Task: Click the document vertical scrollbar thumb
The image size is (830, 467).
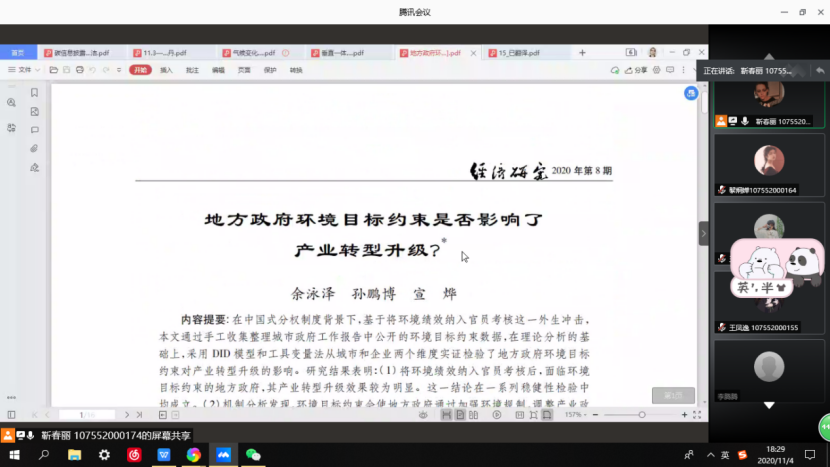Action: point(704,101)
